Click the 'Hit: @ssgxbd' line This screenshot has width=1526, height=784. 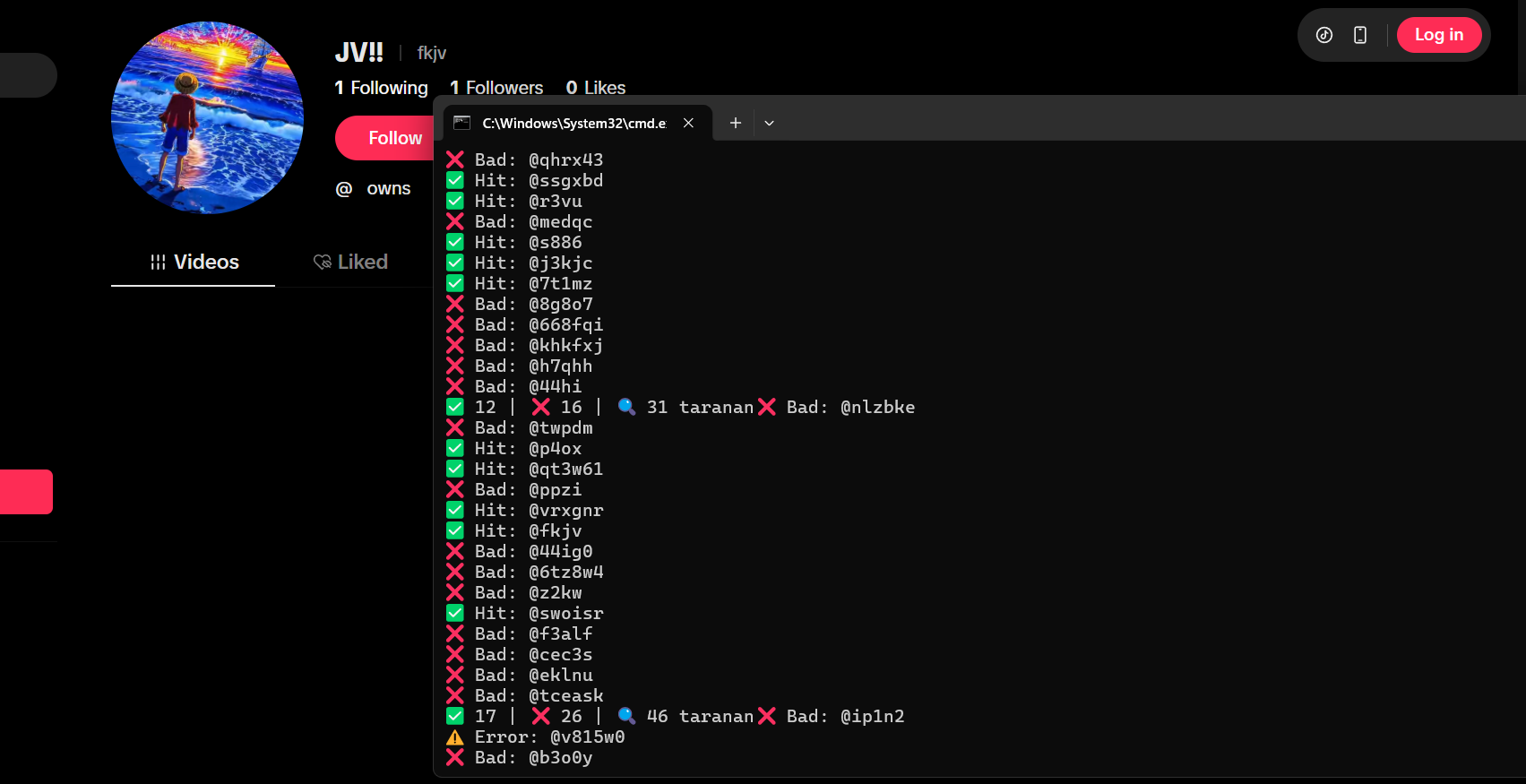coord(525,180)
